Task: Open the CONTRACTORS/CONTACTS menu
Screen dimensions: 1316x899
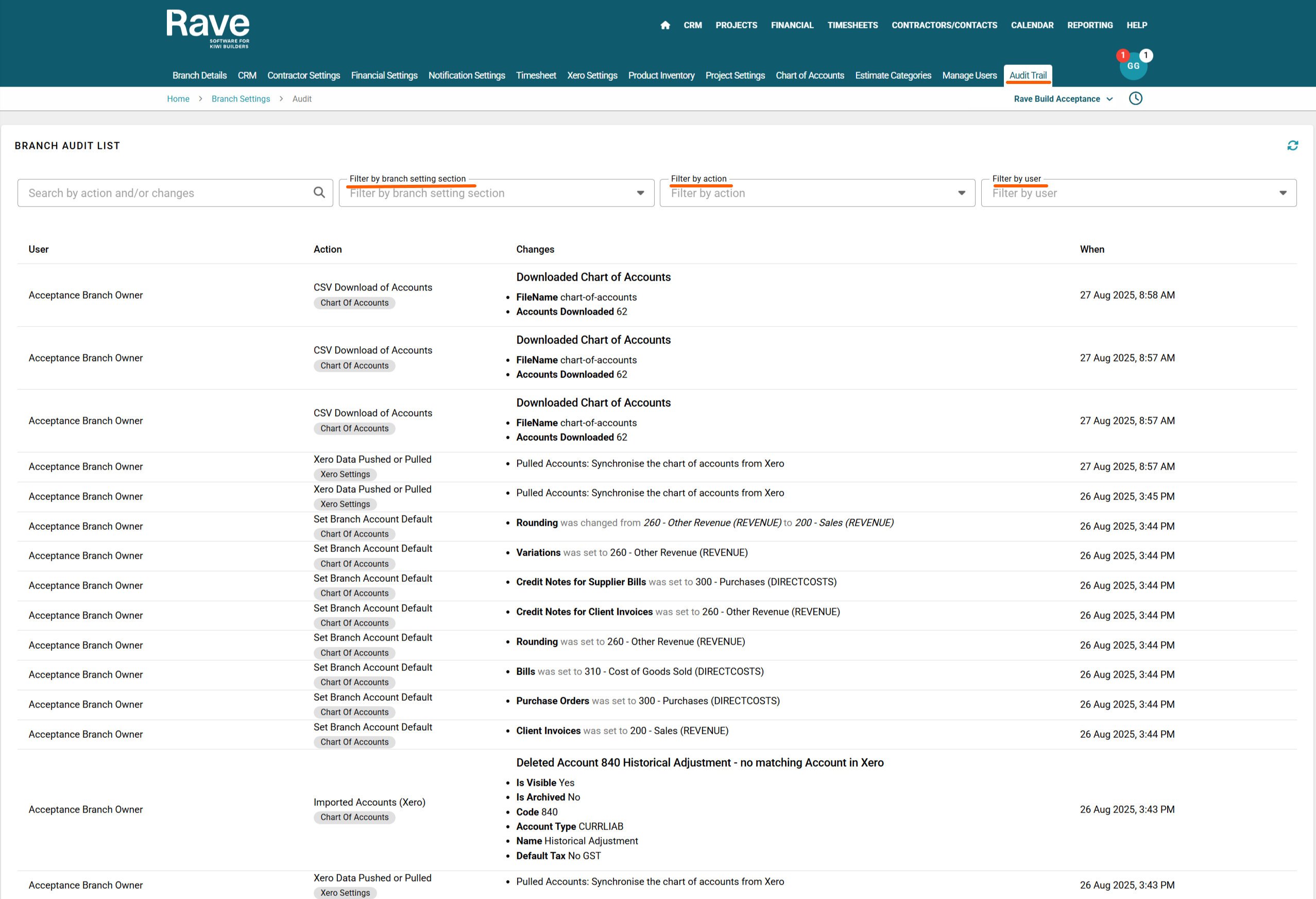Action: click(x=944, y=25)
